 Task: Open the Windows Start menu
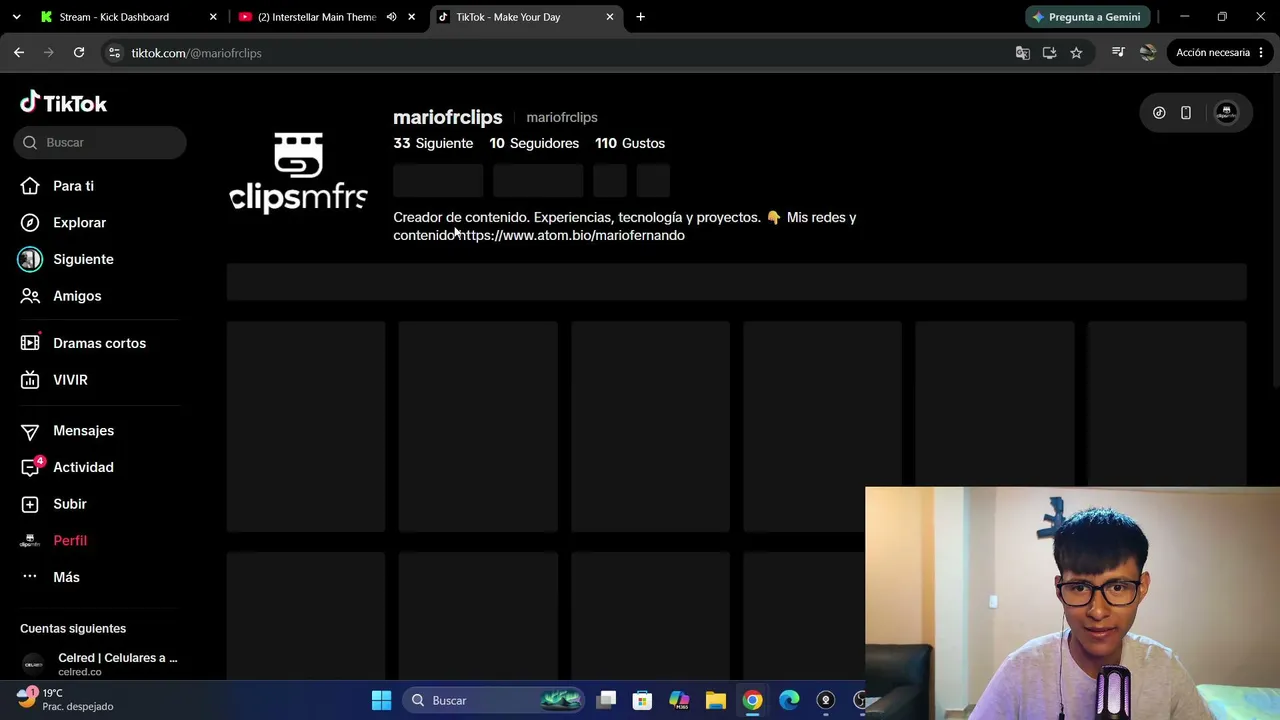point(381,700)
